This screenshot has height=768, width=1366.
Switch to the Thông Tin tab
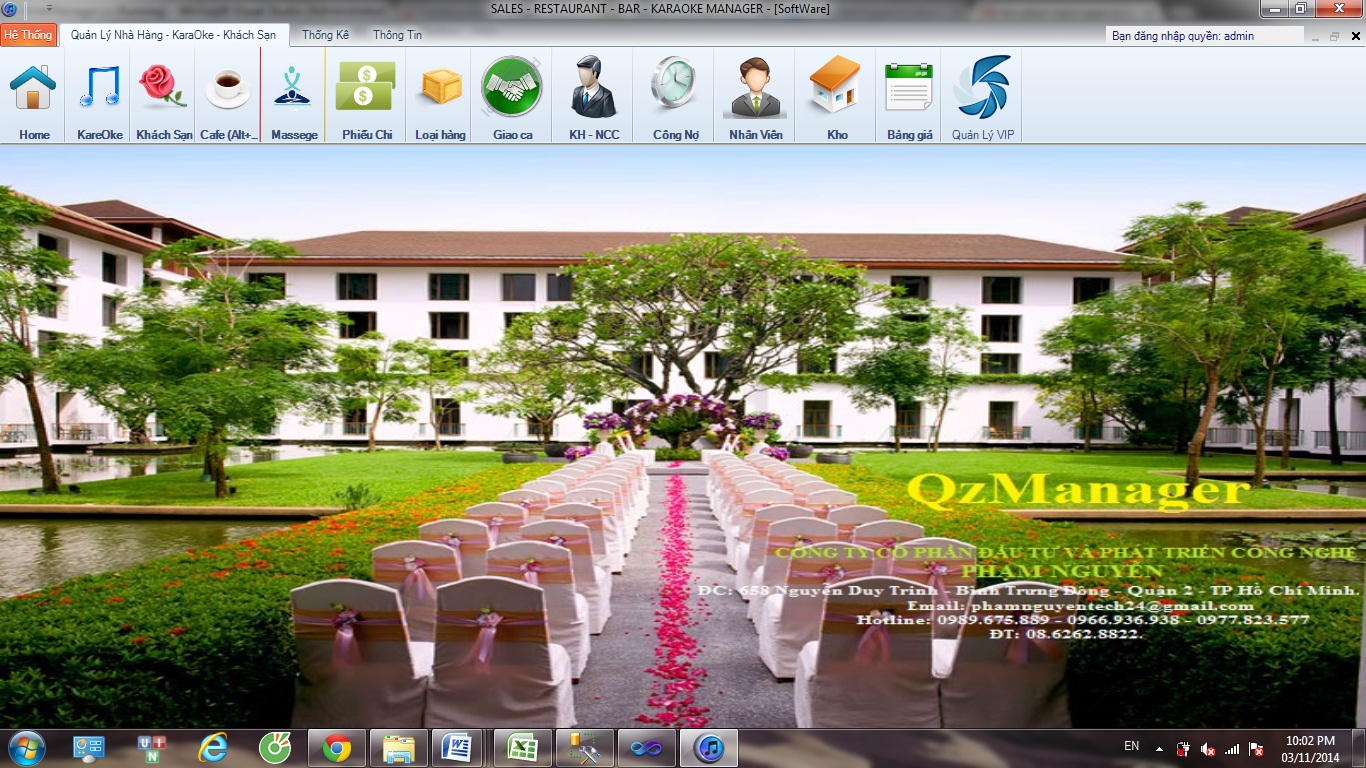pos(397,35)
